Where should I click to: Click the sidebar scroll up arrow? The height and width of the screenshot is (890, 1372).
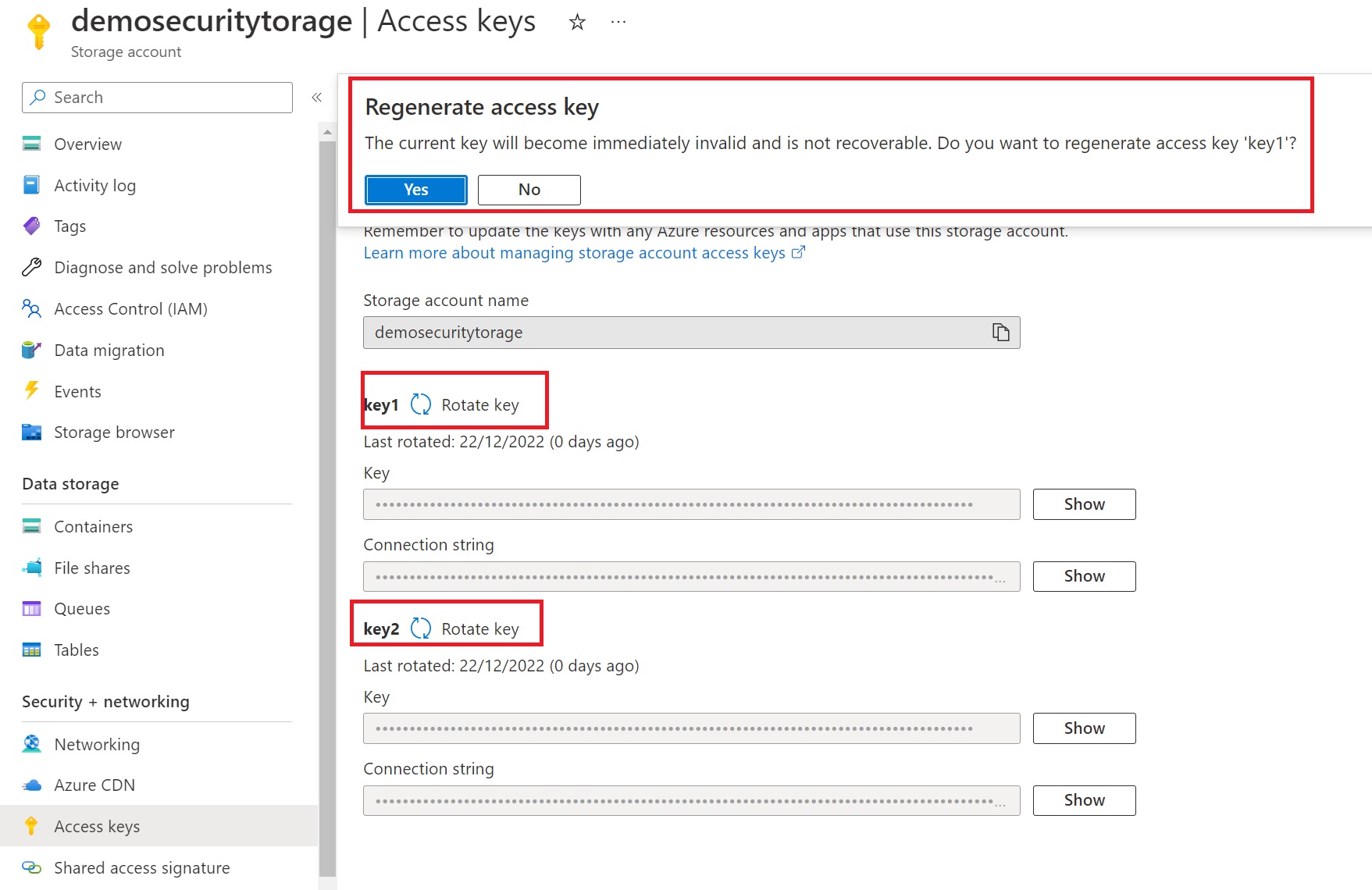point(327,133)
